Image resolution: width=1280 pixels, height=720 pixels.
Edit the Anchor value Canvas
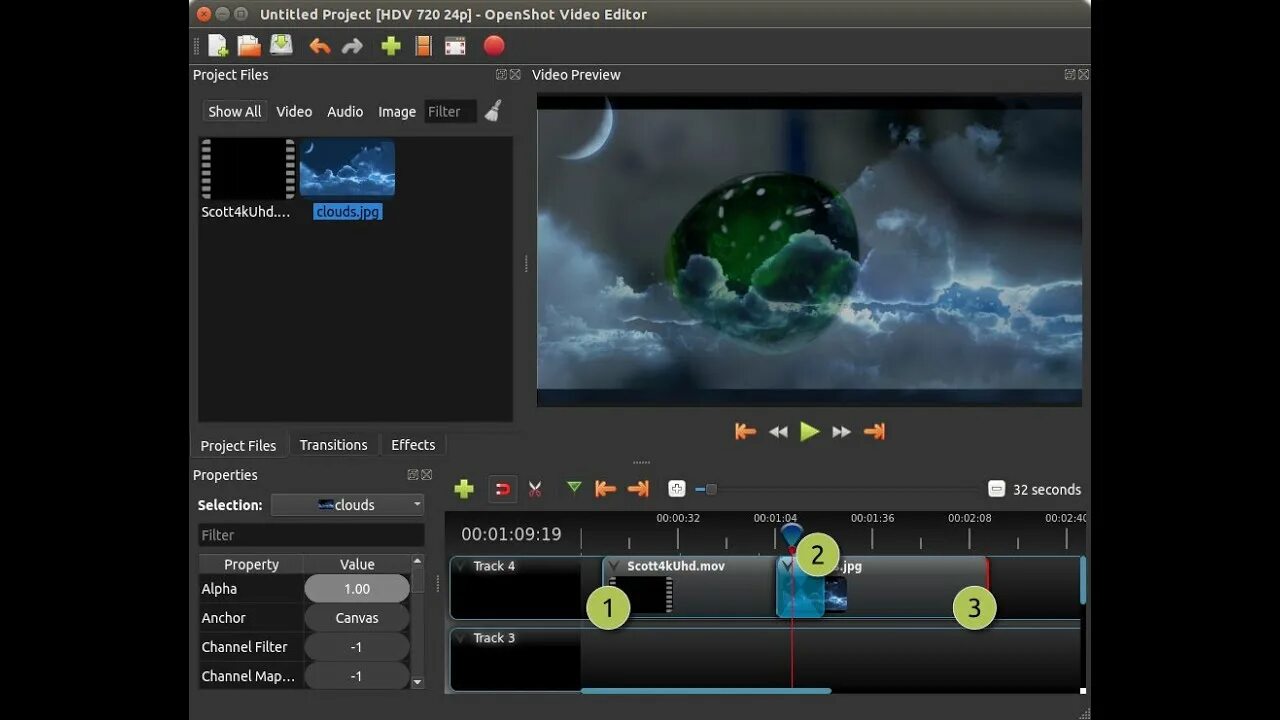[357, 618]
